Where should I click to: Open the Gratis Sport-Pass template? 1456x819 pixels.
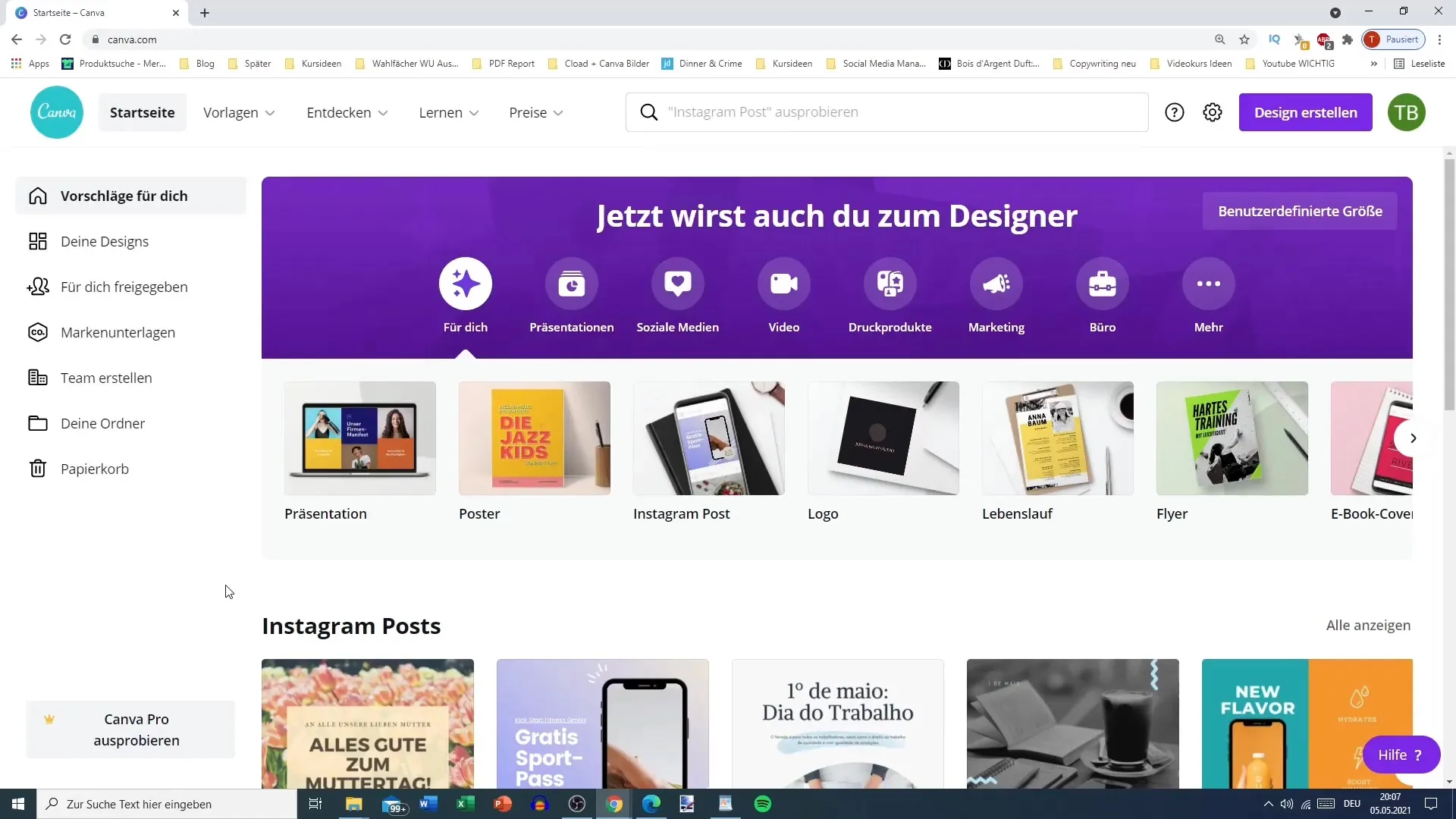tap(603, 723)
